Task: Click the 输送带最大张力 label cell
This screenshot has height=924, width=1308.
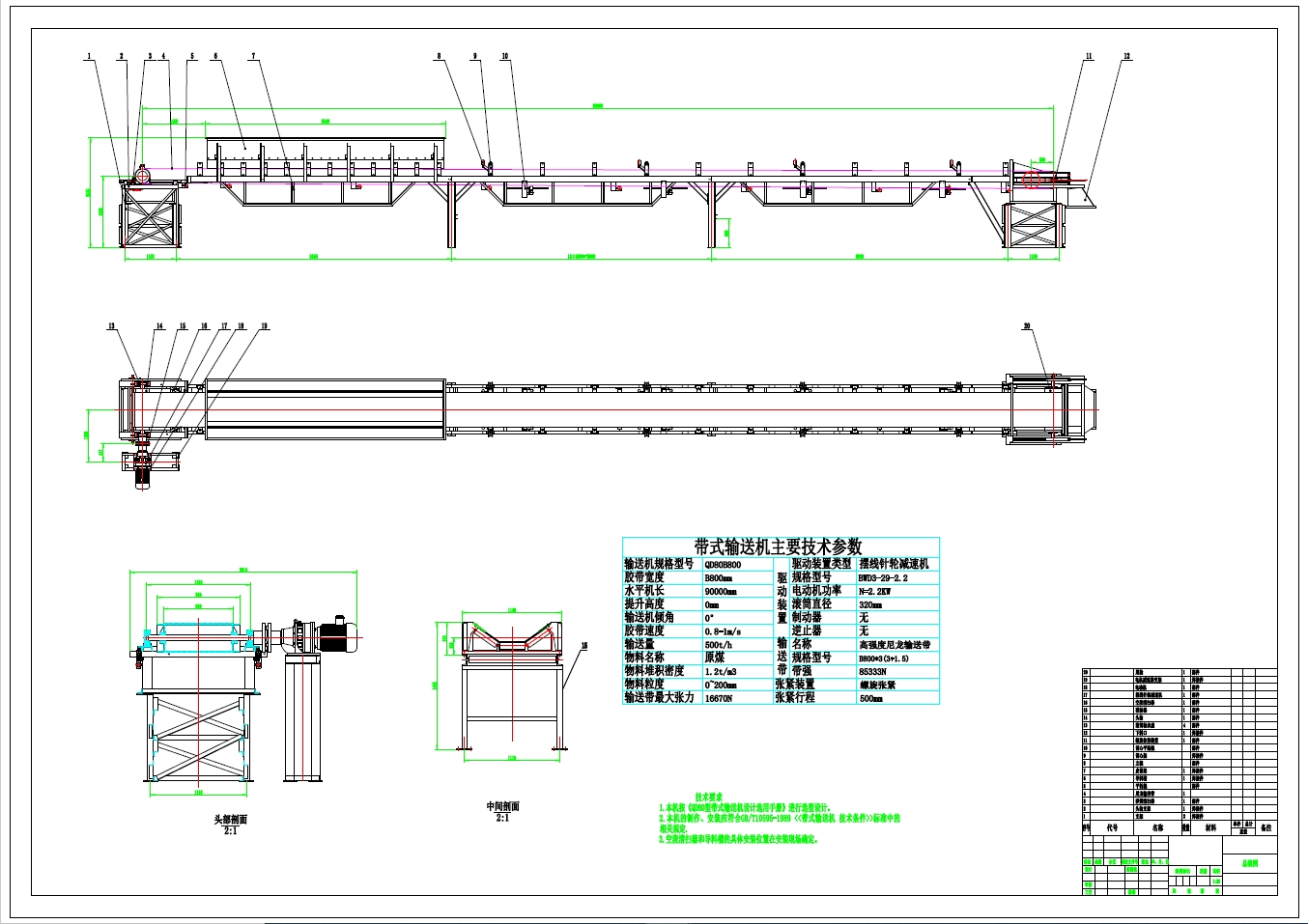Action: 659,697
